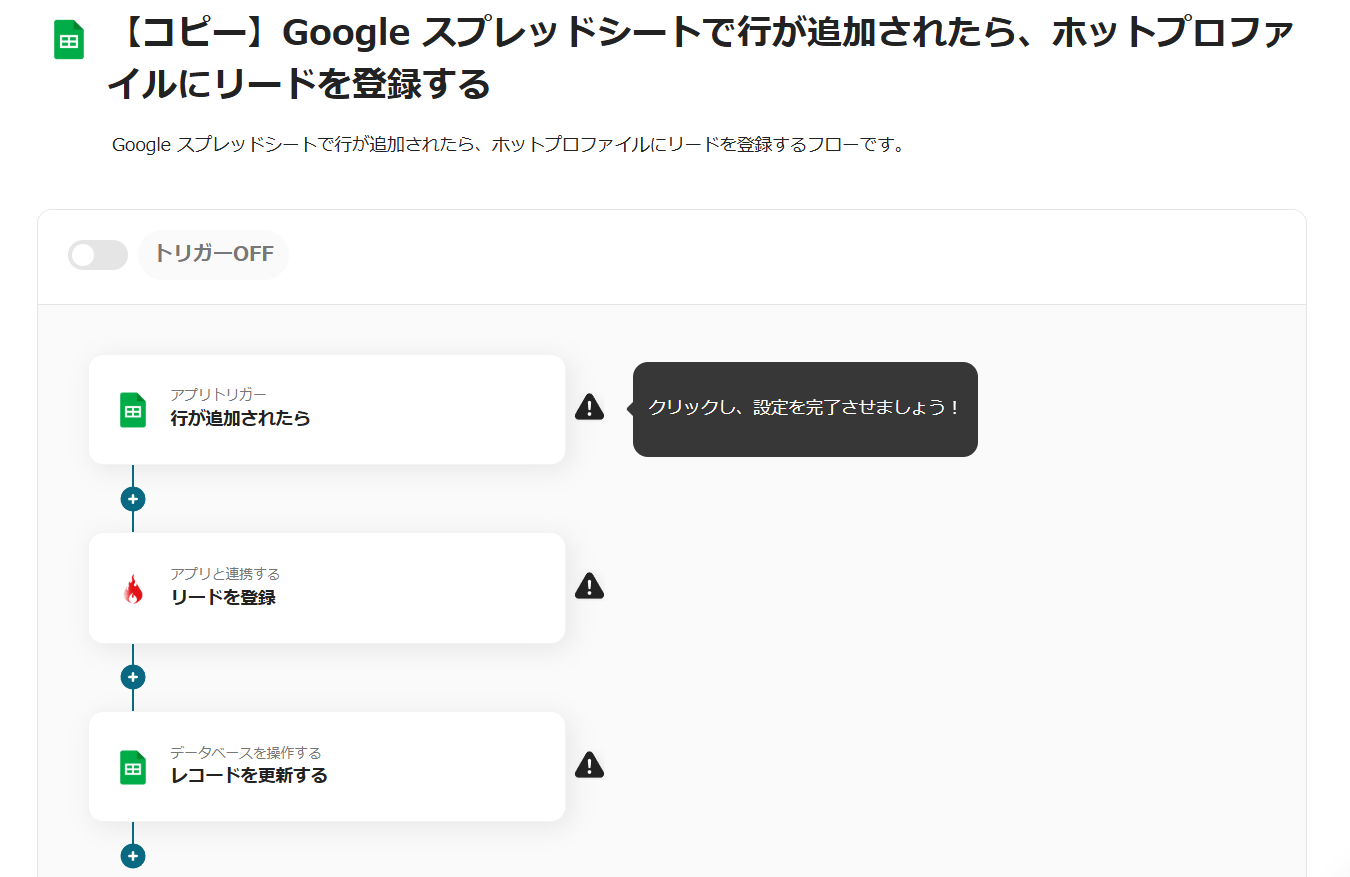The height and width of the screenshot is (877, 1350).
Task: Click the warning icon beside レコードを更新する
Action: point(589,765)
